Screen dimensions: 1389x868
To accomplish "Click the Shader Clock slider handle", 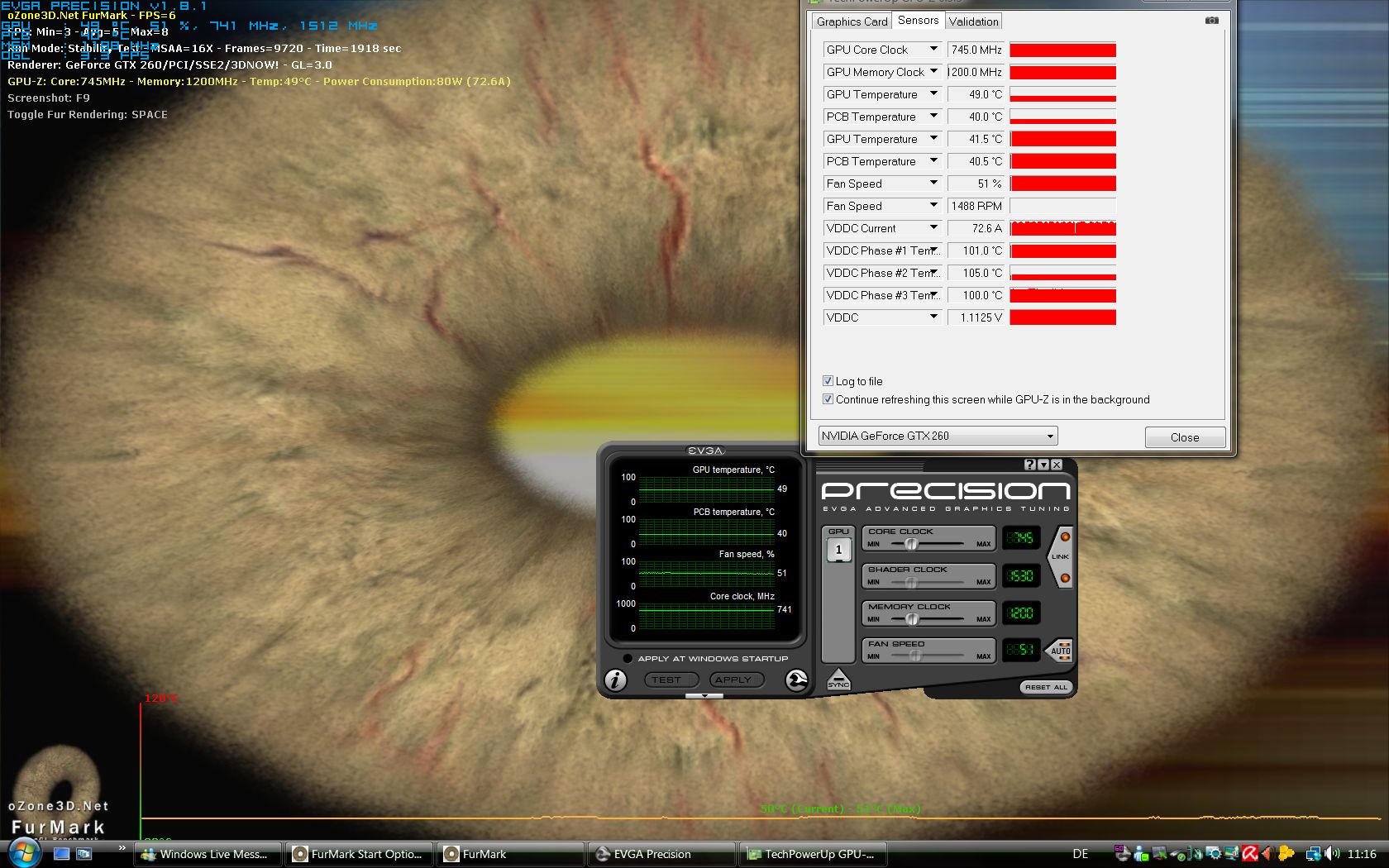I will pyautogui.click(x=911, y=582).
